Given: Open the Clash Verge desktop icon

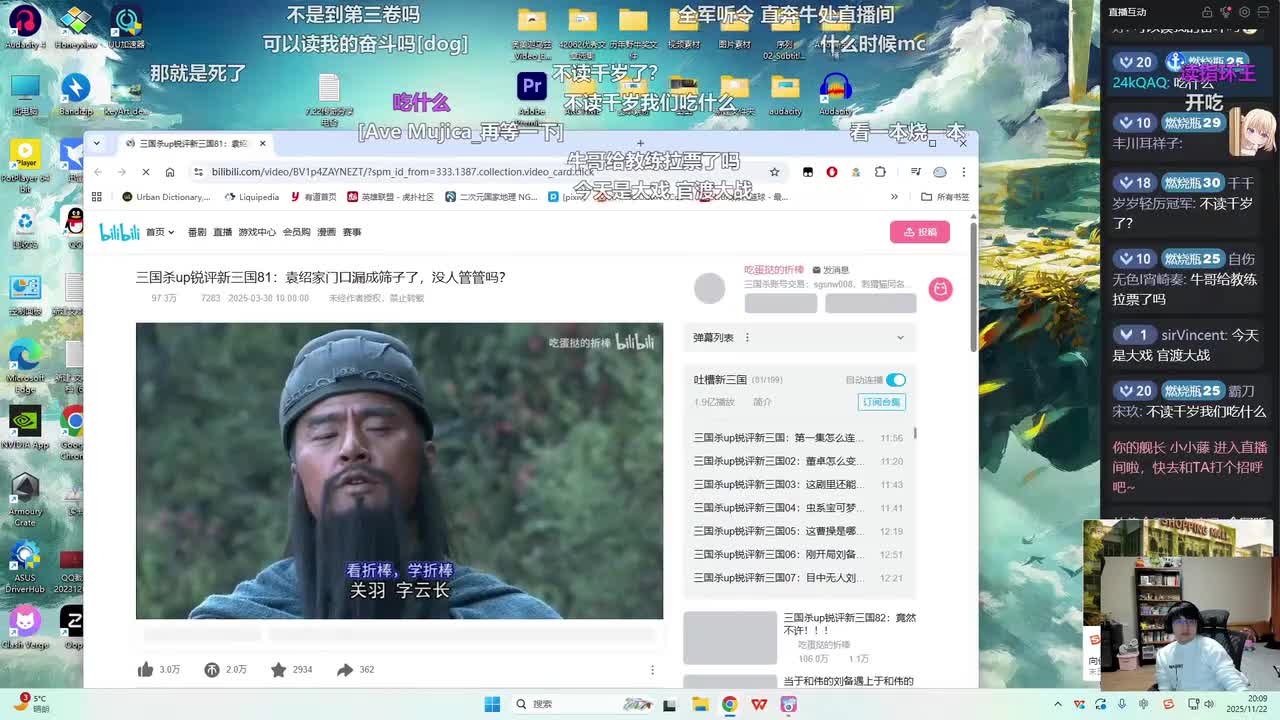Looking at the screenshot, I should click(x=25, y=627).
